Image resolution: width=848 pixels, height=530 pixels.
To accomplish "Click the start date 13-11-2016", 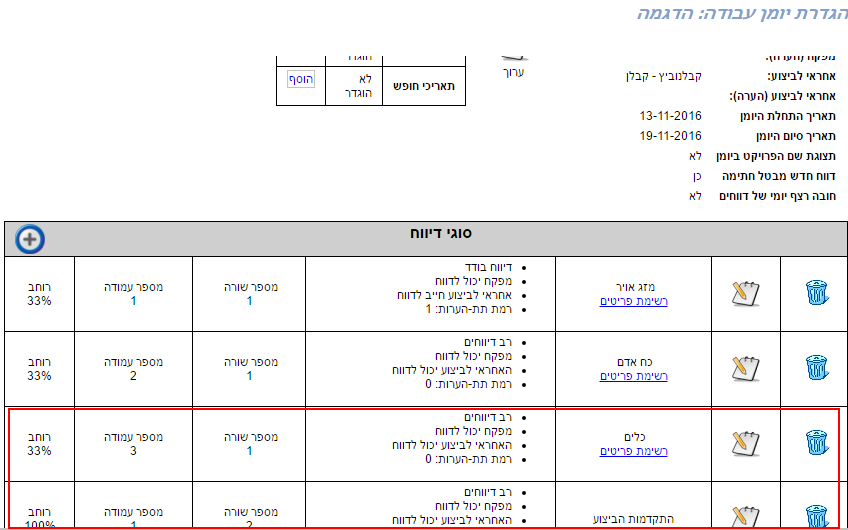I will coord(670,116).
